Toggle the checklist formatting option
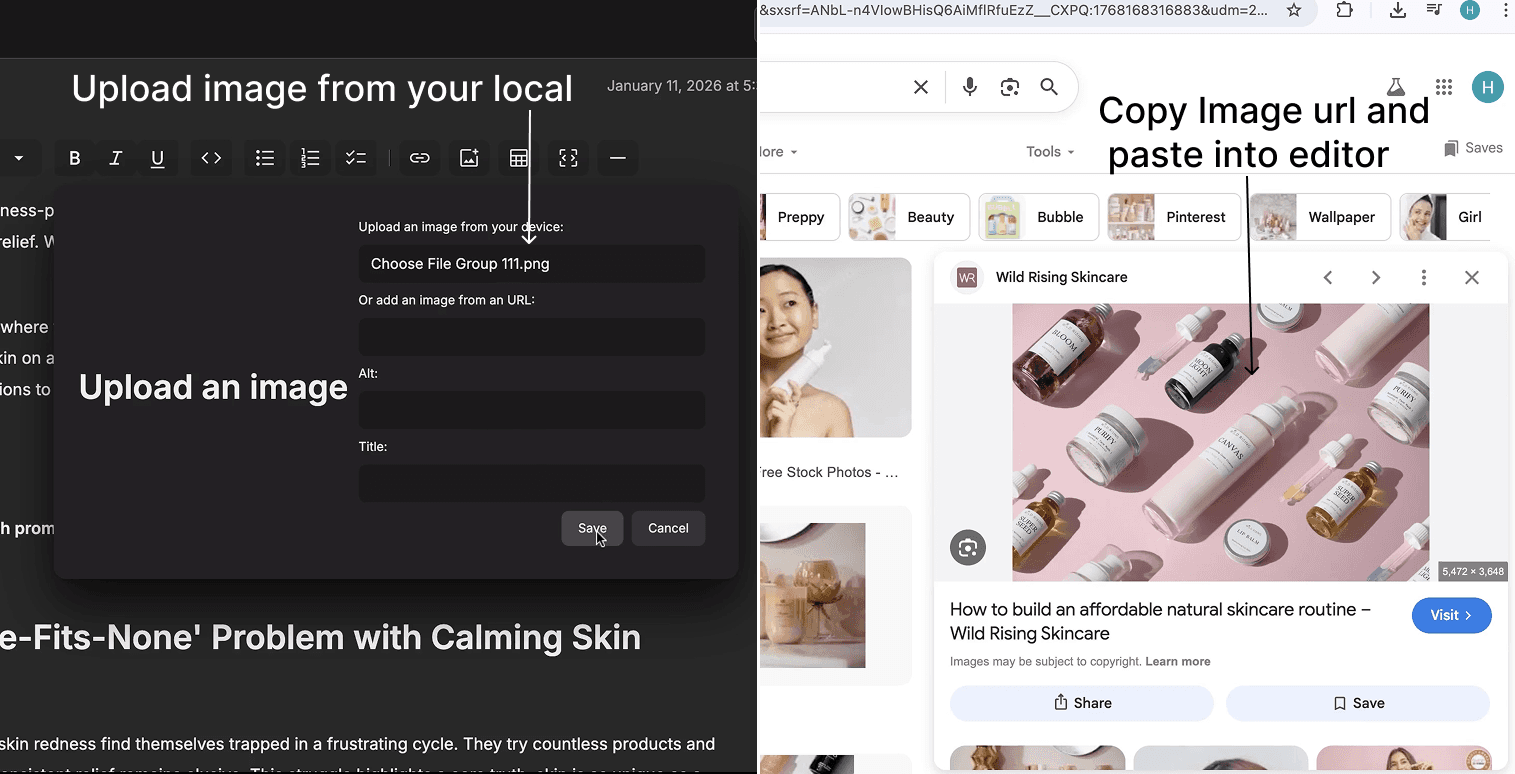The height and width of the screenshot is (774, 1515). 355,157
